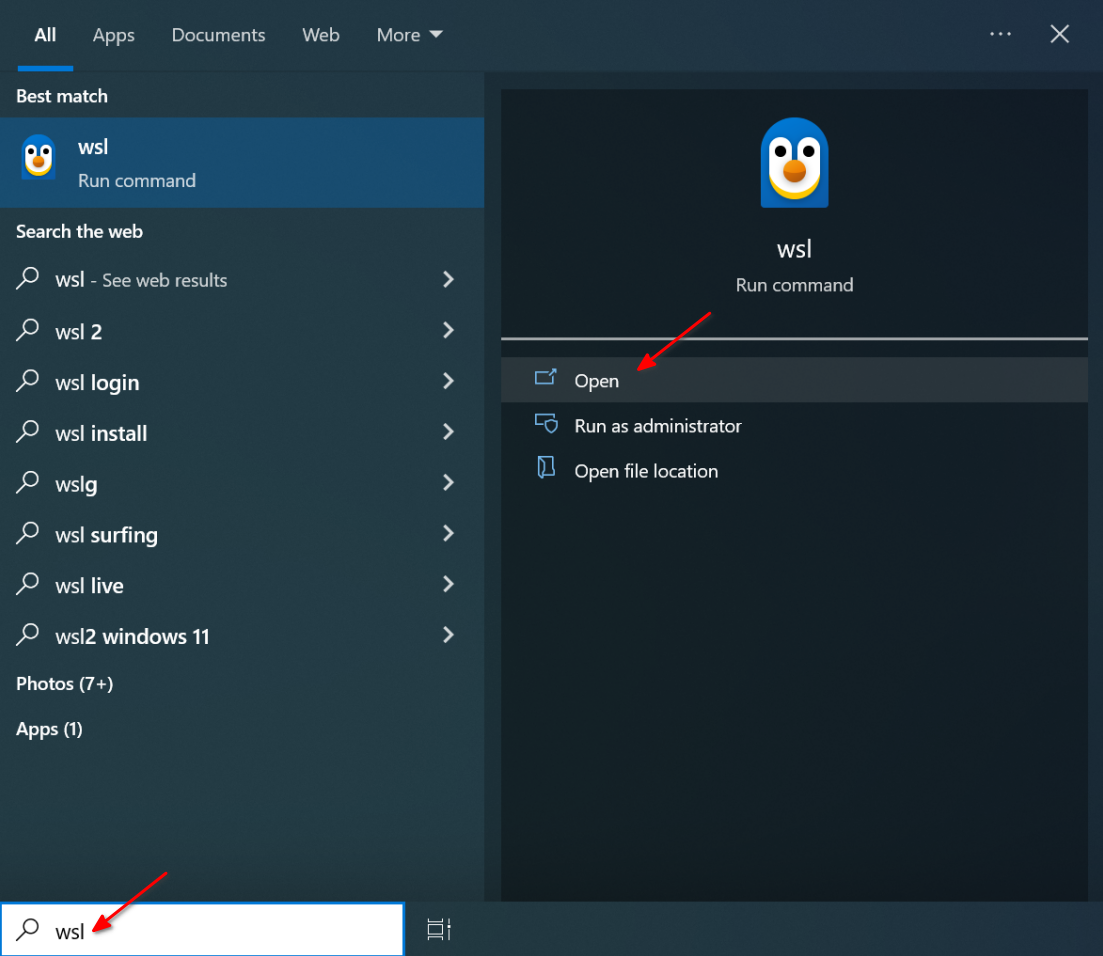Click the search-with-screenshot icon beside the search box
1103x956 pixels.
(x=439, y=929)
